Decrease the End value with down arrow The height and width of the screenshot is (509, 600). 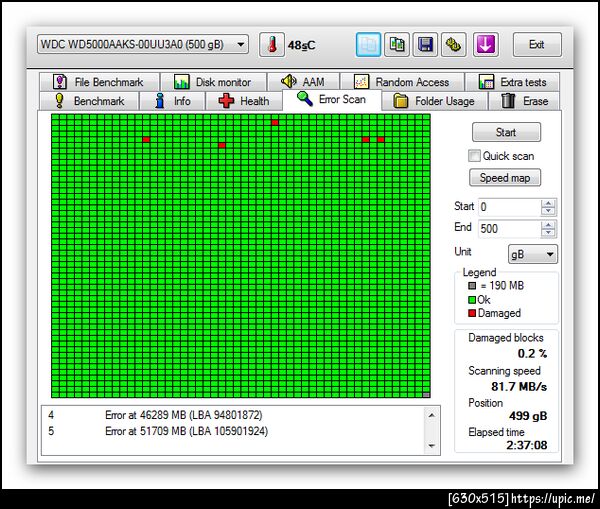548,232
